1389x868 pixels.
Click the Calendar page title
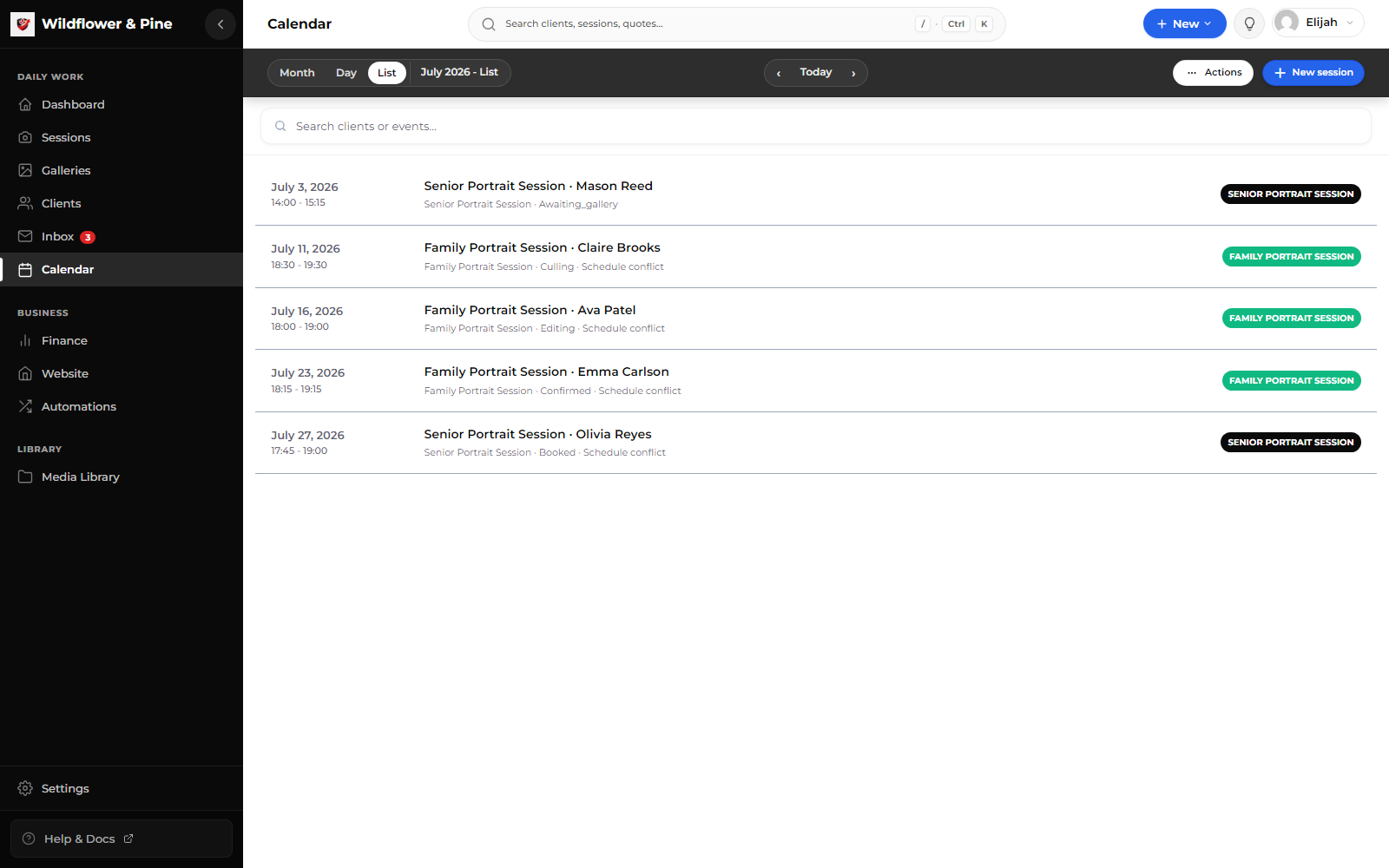[300, 24]
